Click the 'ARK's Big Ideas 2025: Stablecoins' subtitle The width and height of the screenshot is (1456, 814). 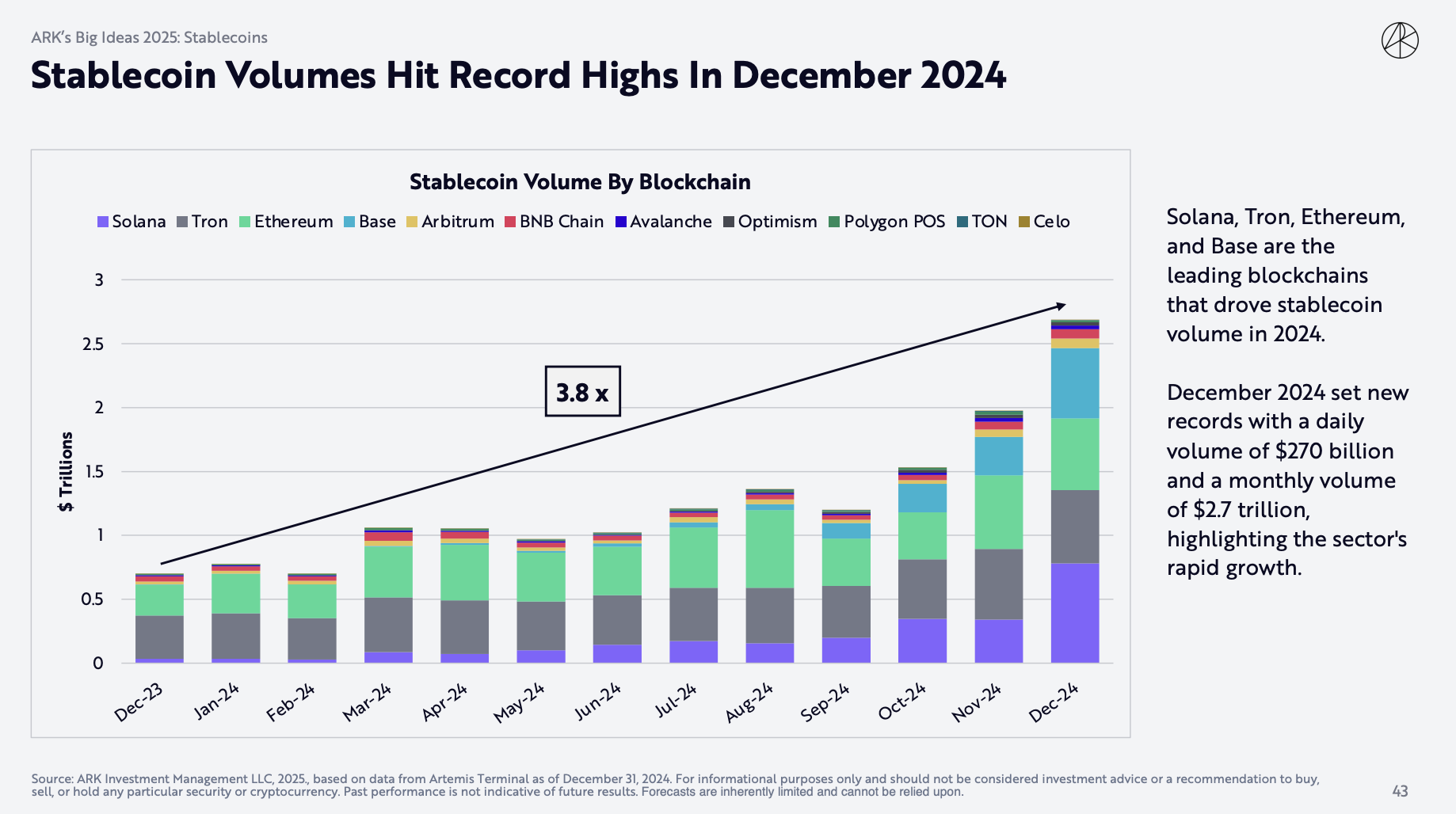149,37
